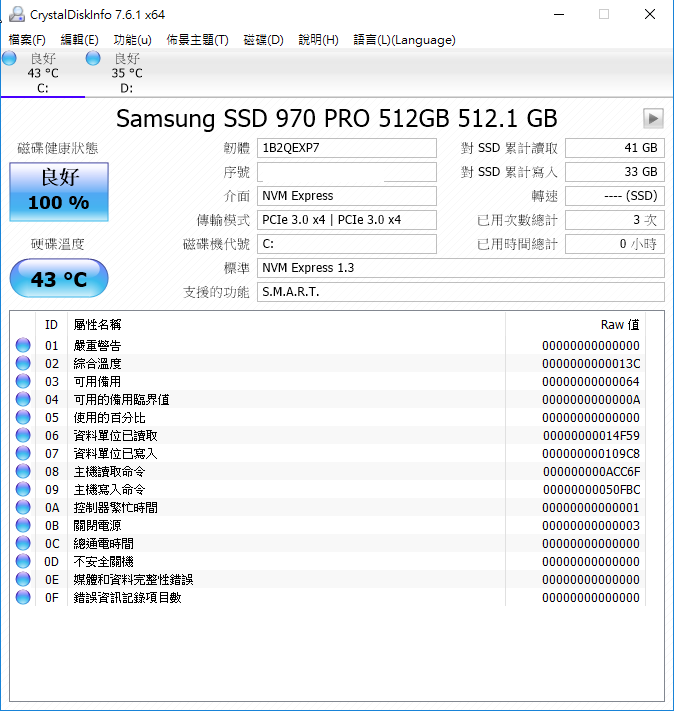This screenshot has height=711, width=674.
Task: Open the 檔案(F) menu
Action: (27, 40)
